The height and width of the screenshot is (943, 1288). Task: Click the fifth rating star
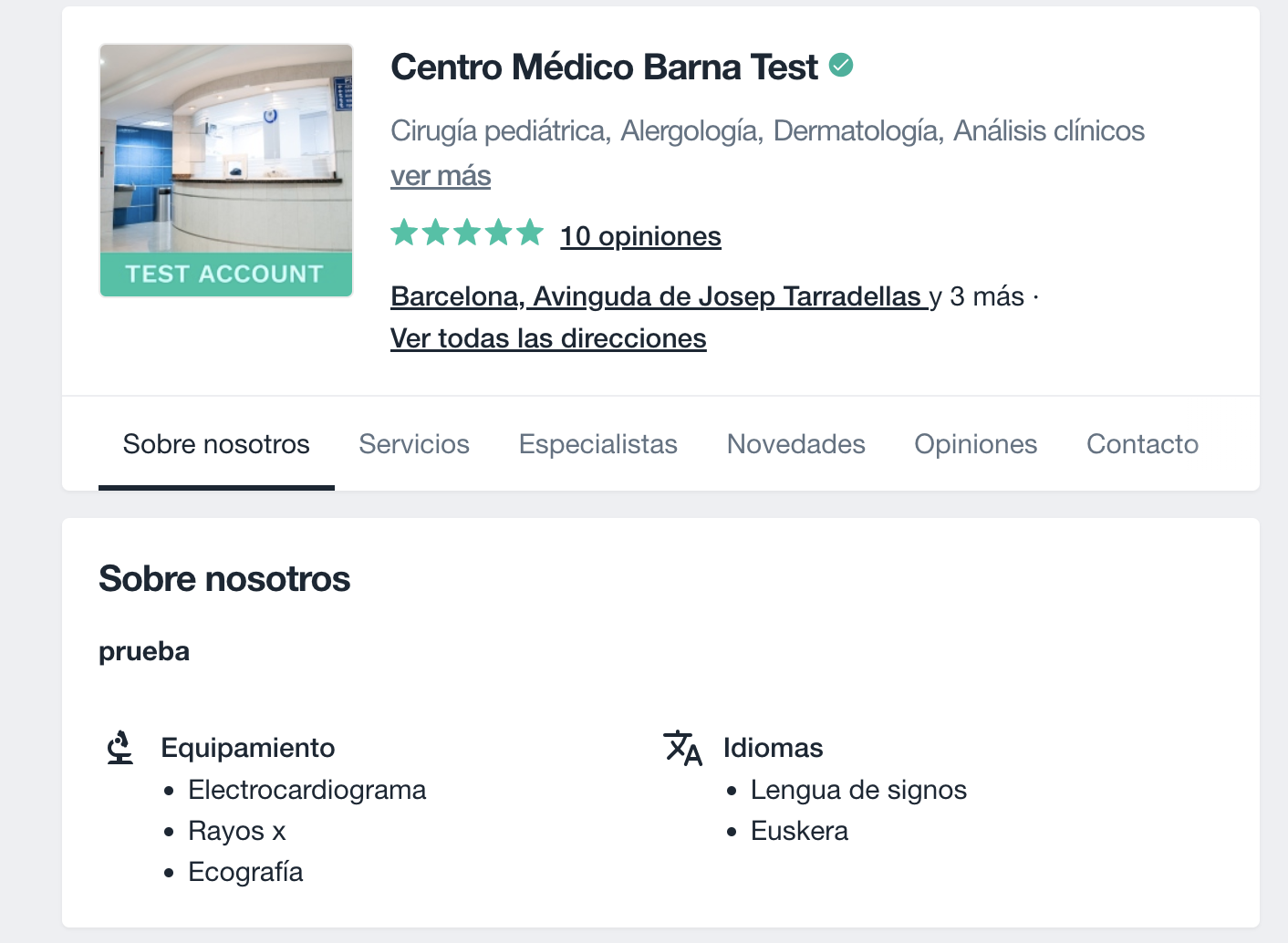point(530,233)
